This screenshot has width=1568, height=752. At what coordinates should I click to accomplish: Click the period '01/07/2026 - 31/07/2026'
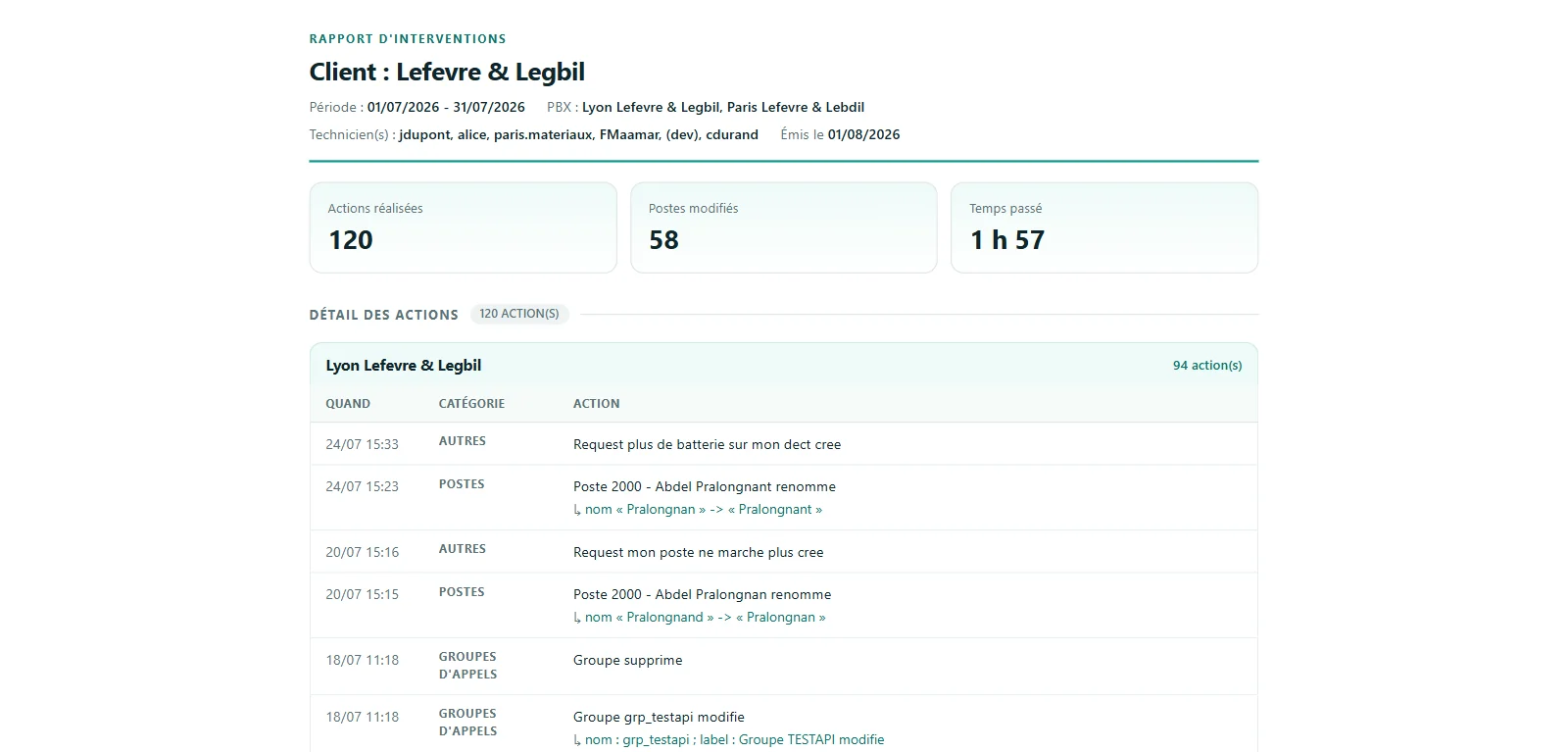pyautogui.click(x=446, y=107)
